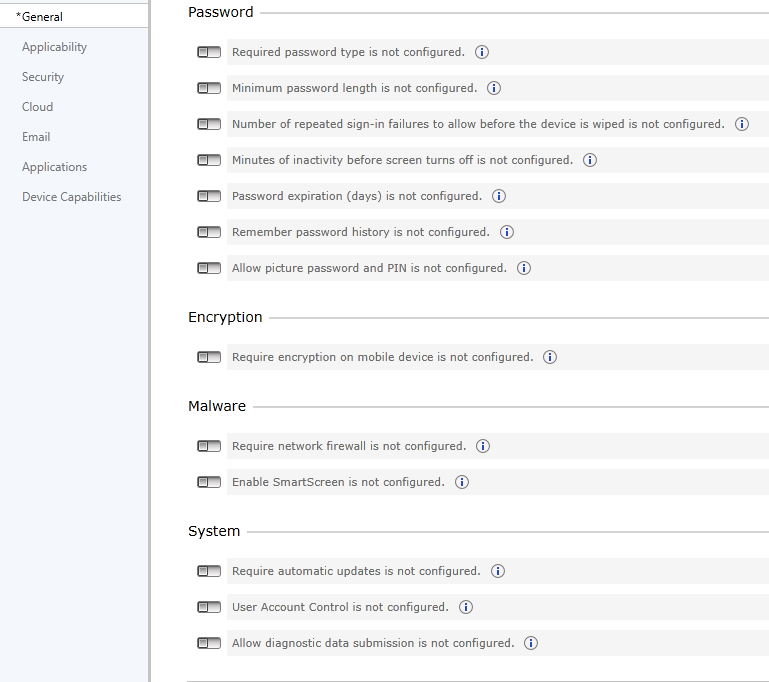
Task: Switch to the Security section
Action: [43, 77]
